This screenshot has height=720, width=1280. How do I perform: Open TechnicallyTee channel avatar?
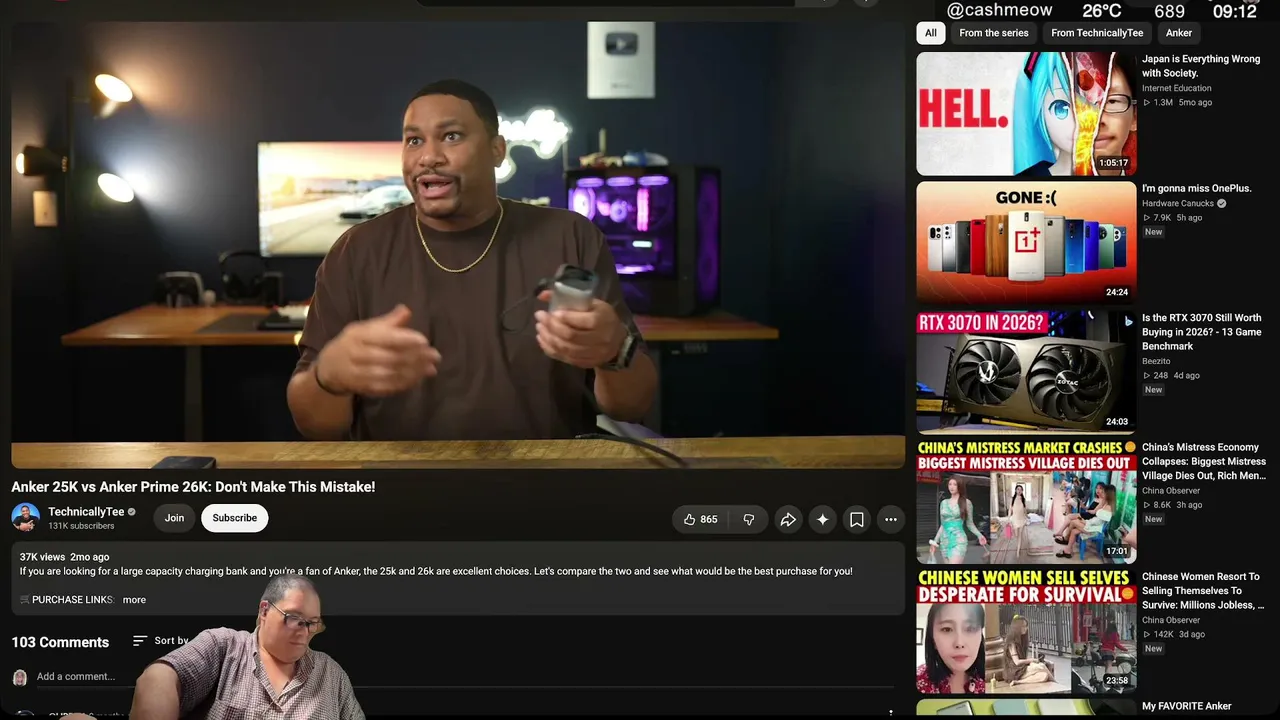coord(25,518)
